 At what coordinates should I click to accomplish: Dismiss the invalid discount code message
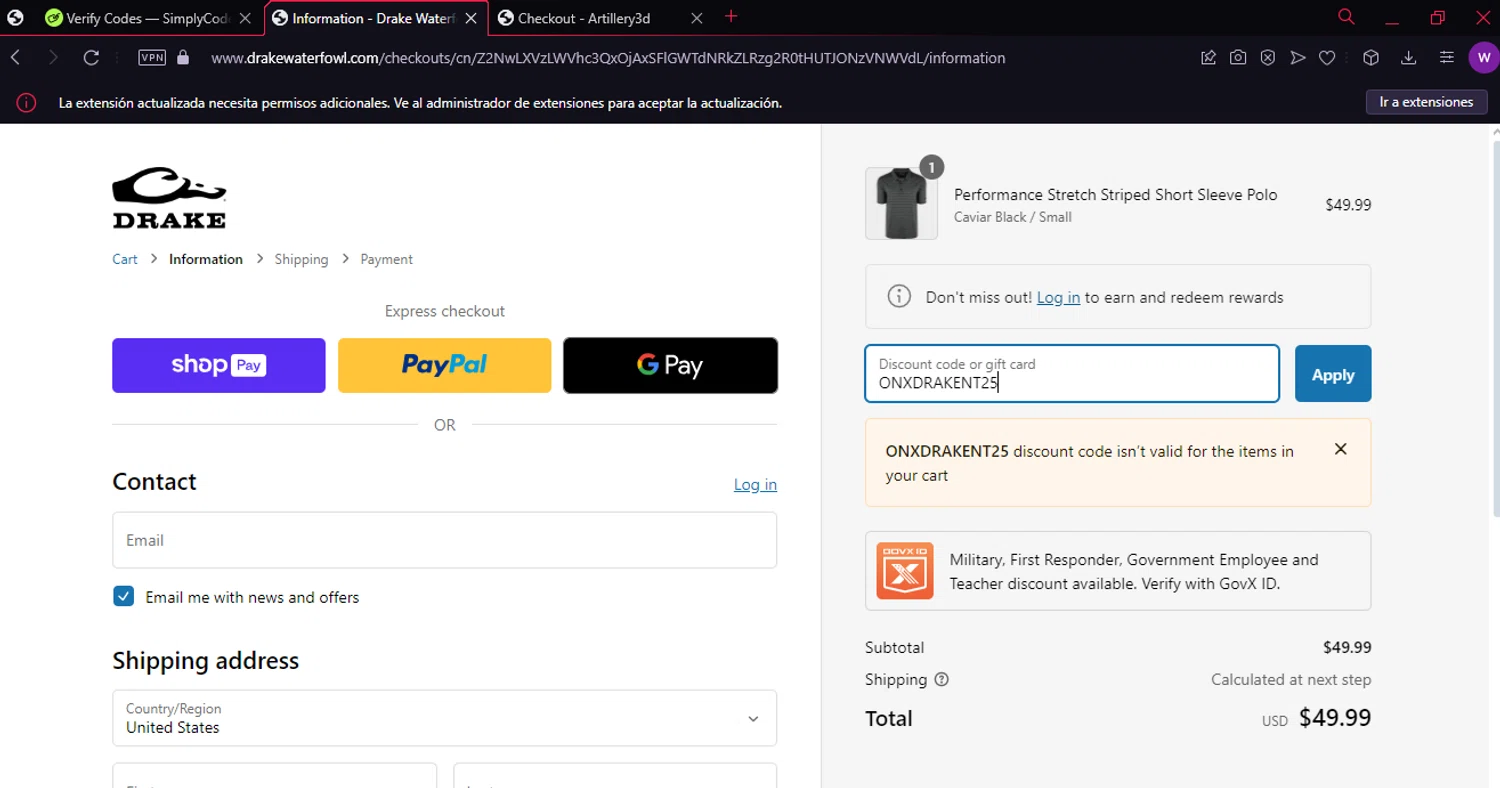(1341, 450)
